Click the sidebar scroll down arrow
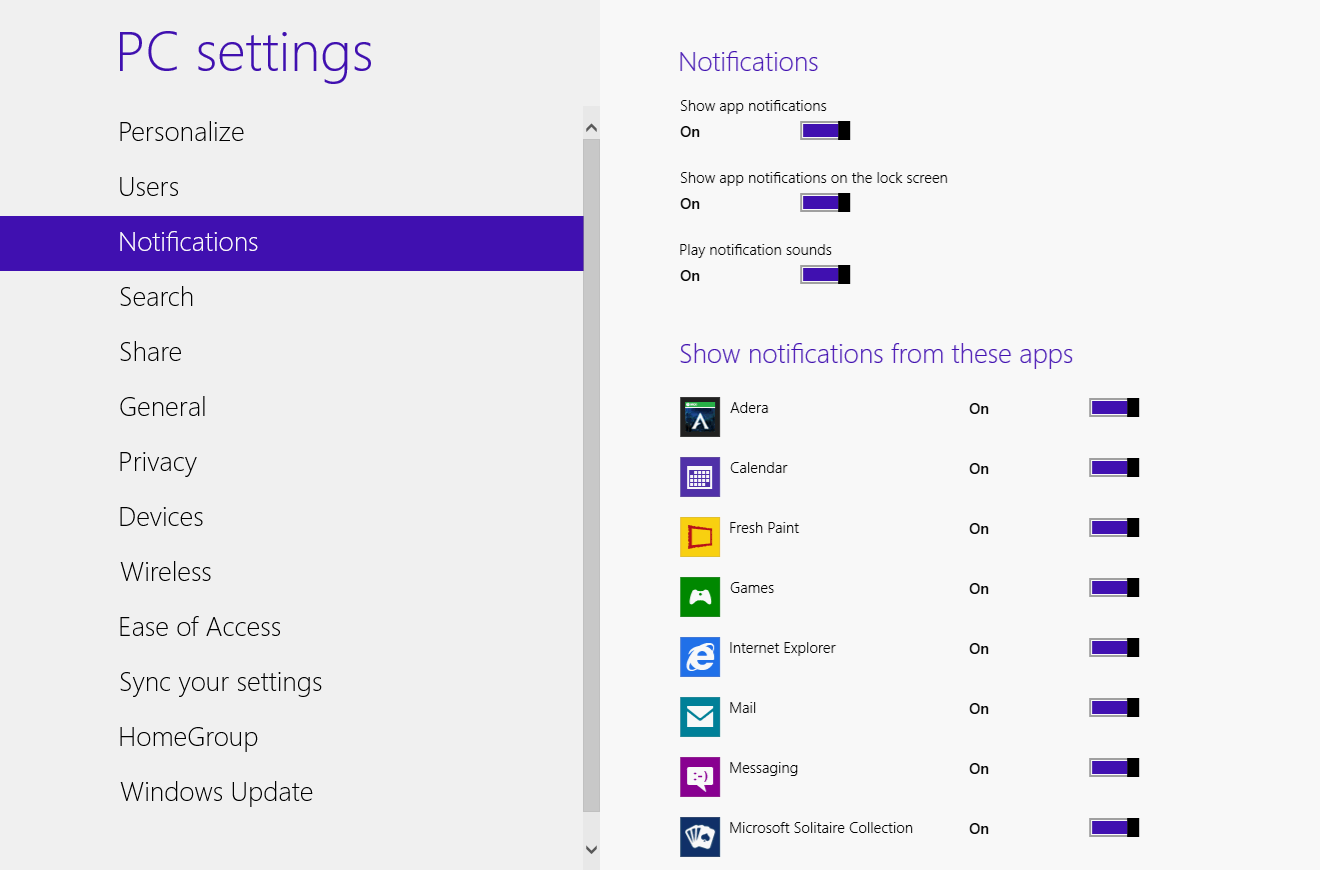This screenshot has height=870, width=1320. pos(591,849)
